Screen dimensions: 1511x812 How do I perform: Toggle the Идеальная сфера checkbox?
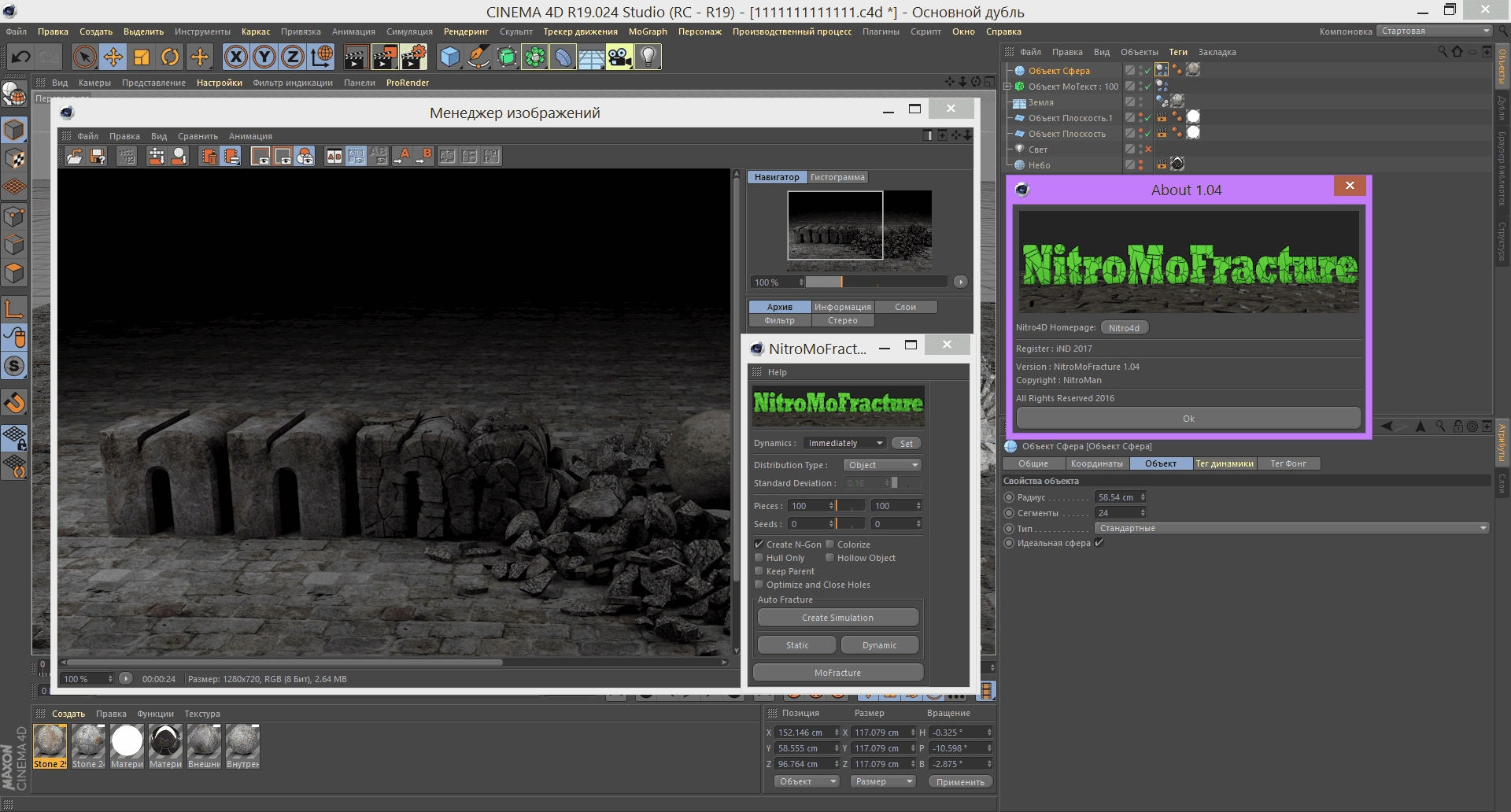tap(1099, 542)
